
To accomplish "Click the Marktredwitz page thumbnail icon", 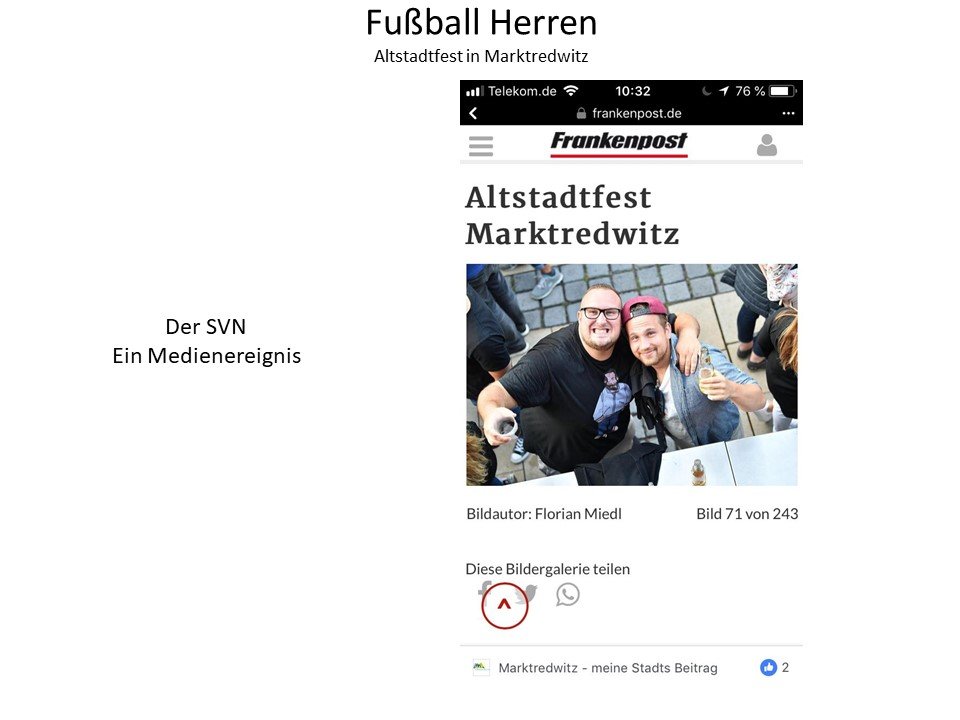I will click(x=481, y=667).
